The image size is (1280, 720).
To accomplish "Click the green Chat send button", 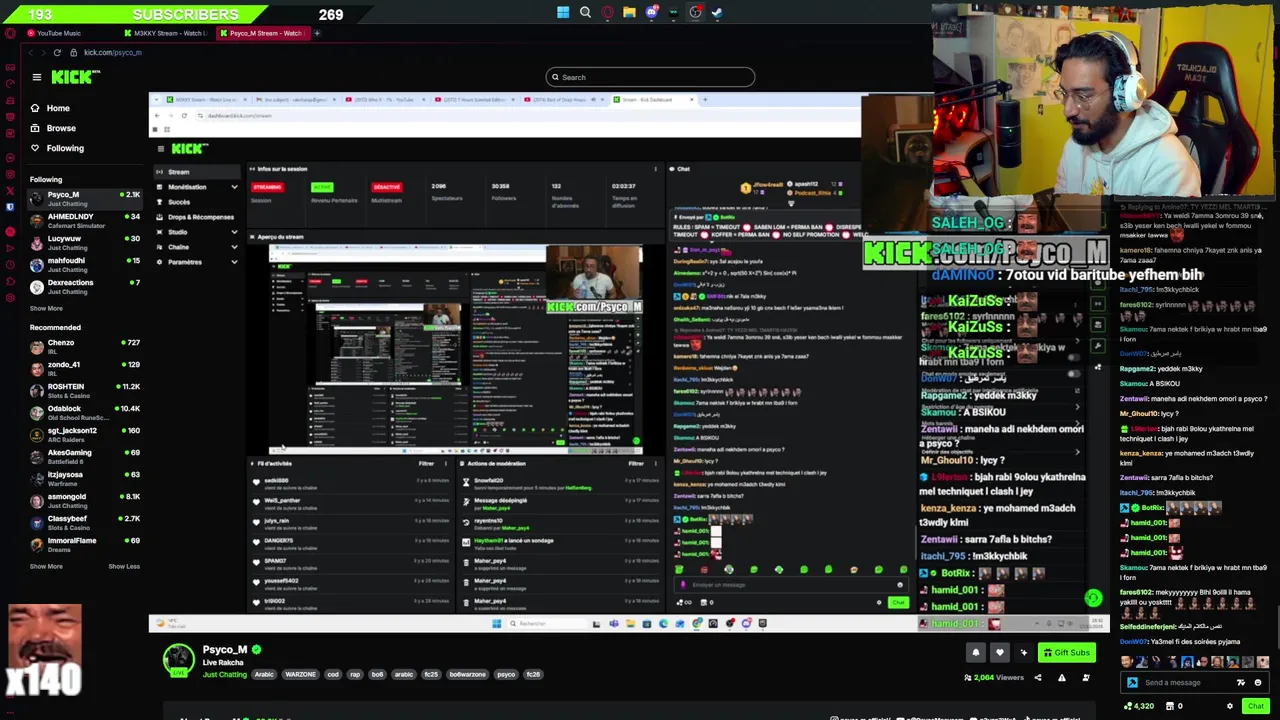I will pyautogui.click(x=1256, y=706).
